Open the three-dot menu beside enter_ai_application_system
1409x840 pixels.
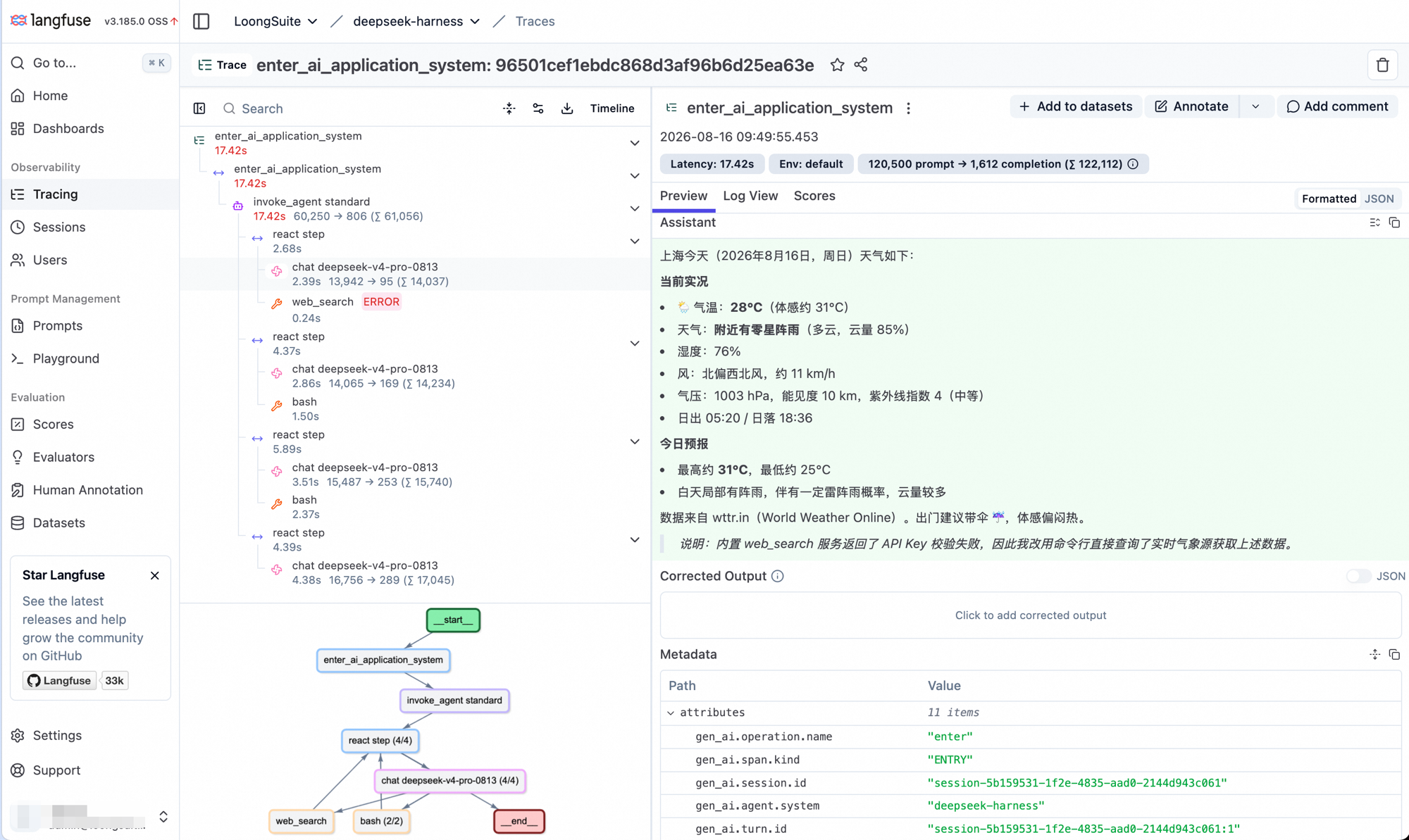[908, 108]
